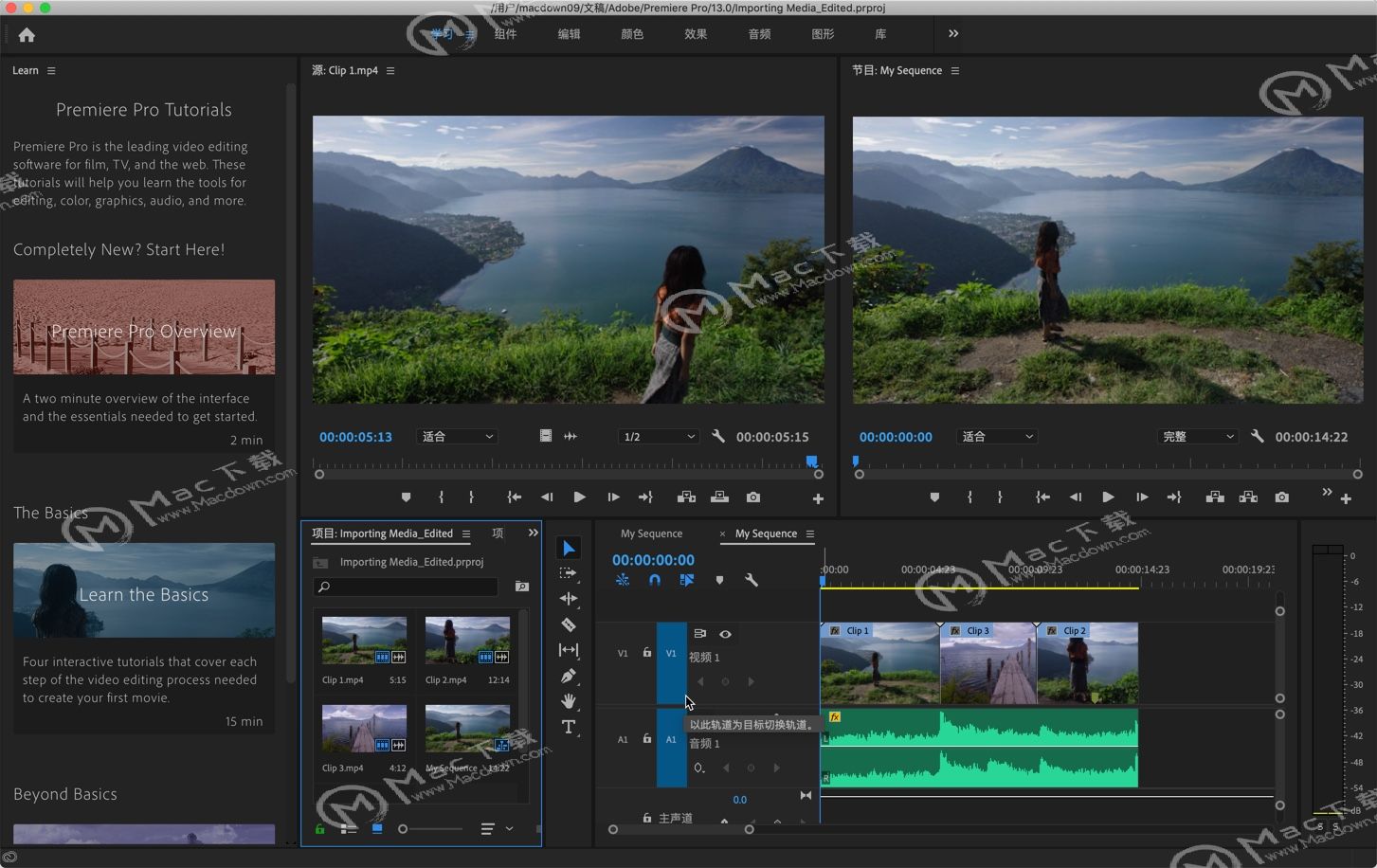Go to In point in source monitor
The height and width of the screenshot is (868, 1377).
tap(514, 497)
